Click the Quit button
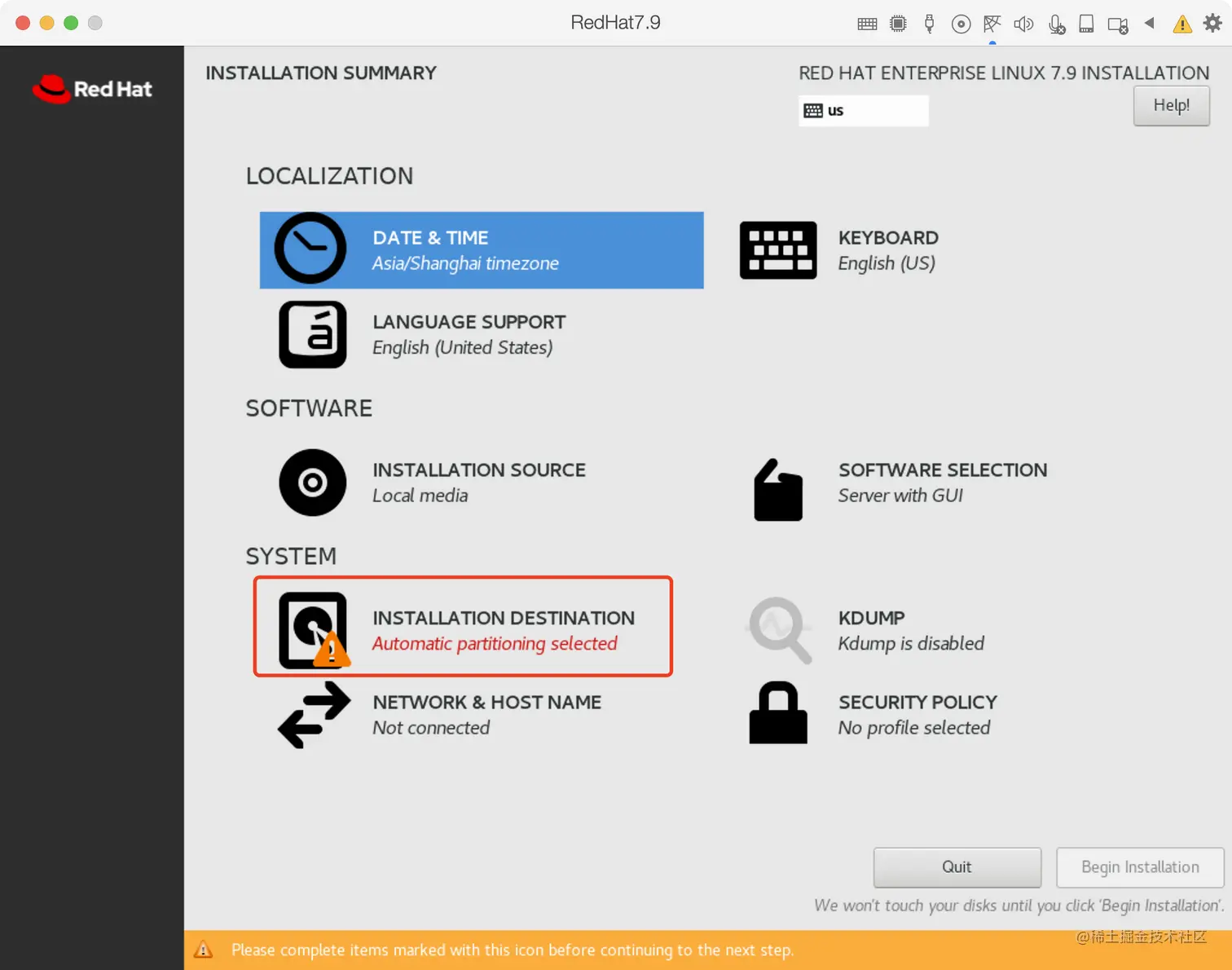The height and width of the screenshot is (970, 1232). (957, 867)
